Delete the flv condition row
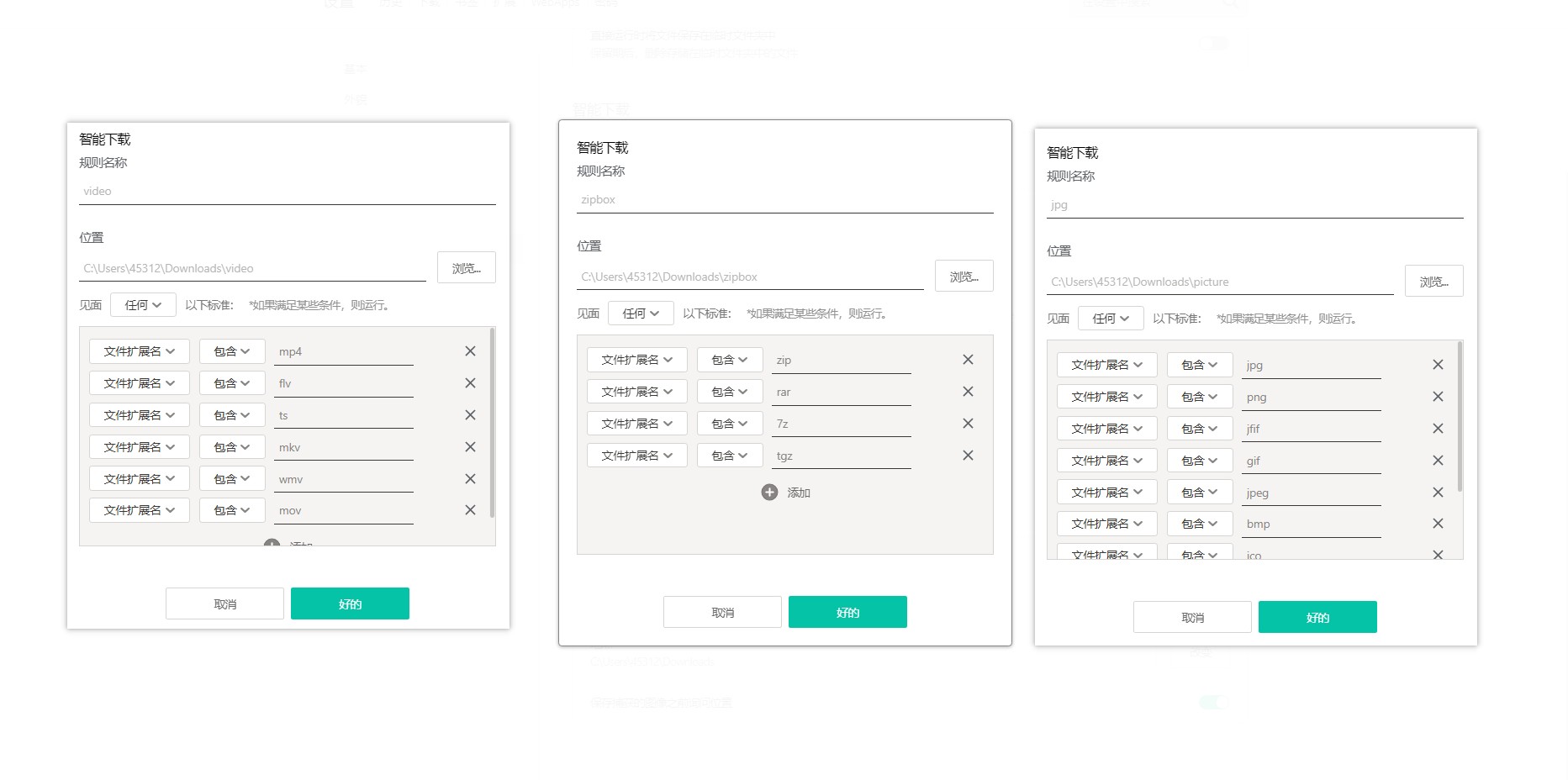The width and height of the screenshot is (1568, 780). (470, 383)
